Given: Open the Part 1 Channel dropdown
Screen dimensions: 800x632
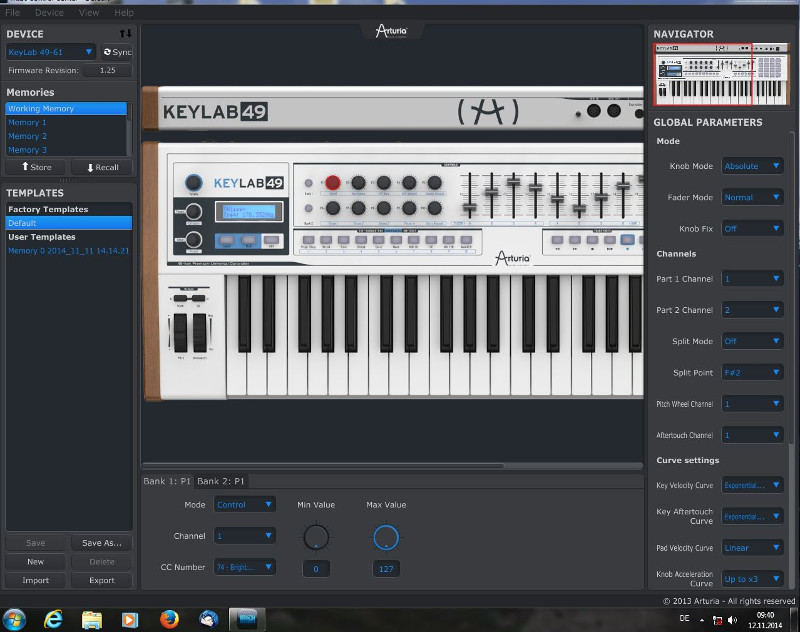Looking at the screenshot, I should [752, 279].
